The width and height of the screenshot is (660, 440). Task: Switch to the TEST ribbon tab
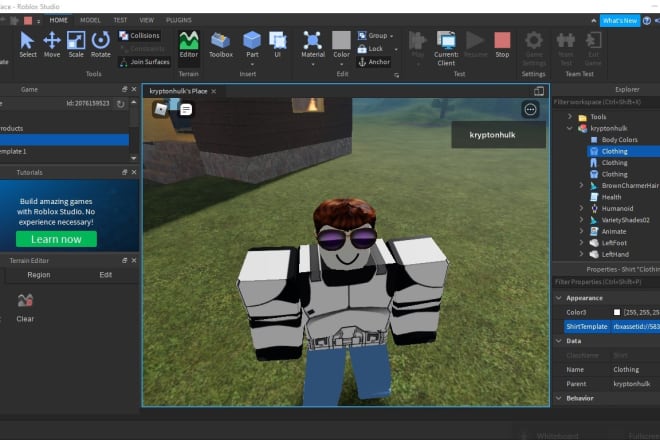120,20
